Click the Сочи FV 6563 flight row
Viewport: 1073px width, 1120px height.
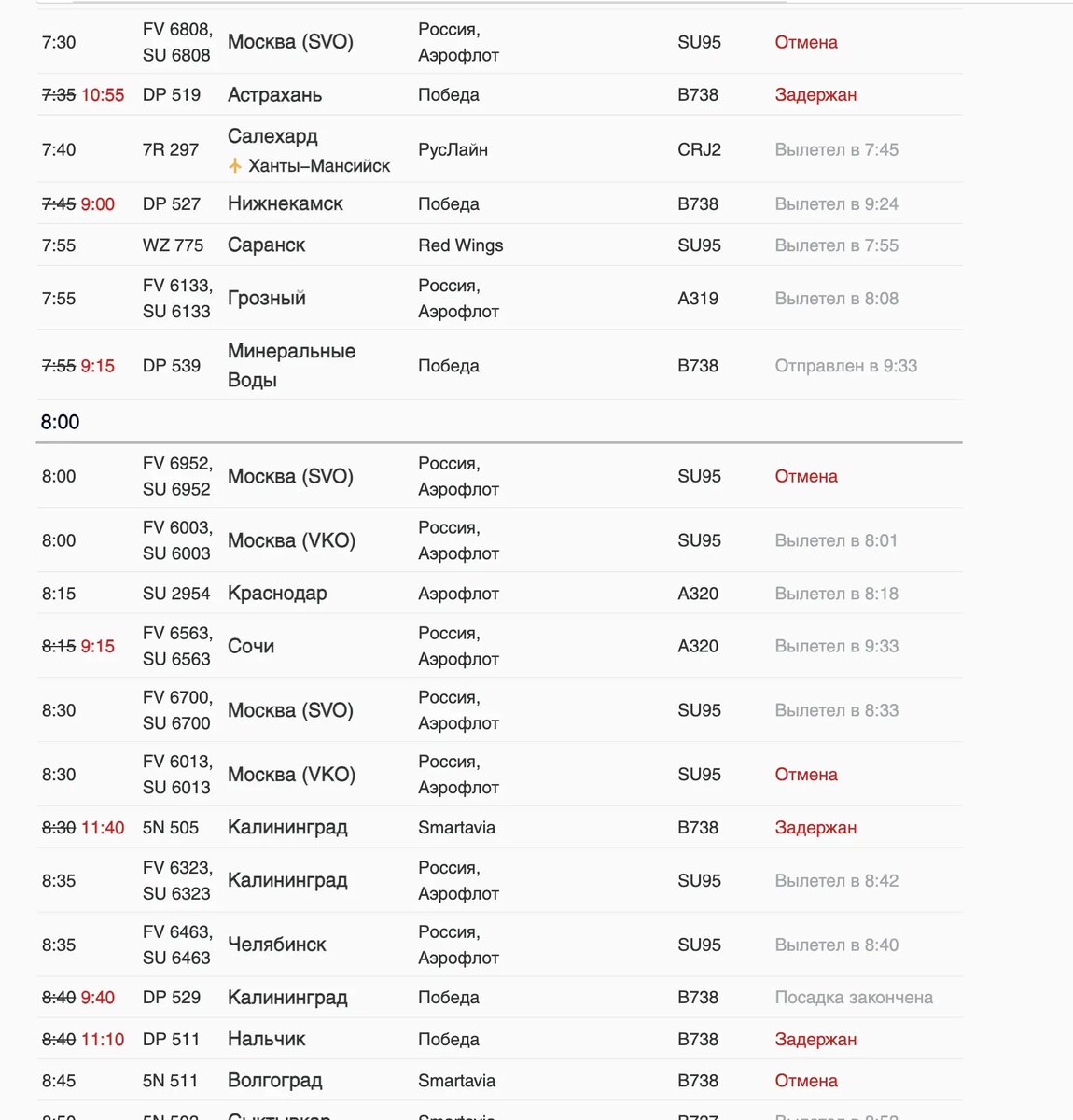coord(499,646)
